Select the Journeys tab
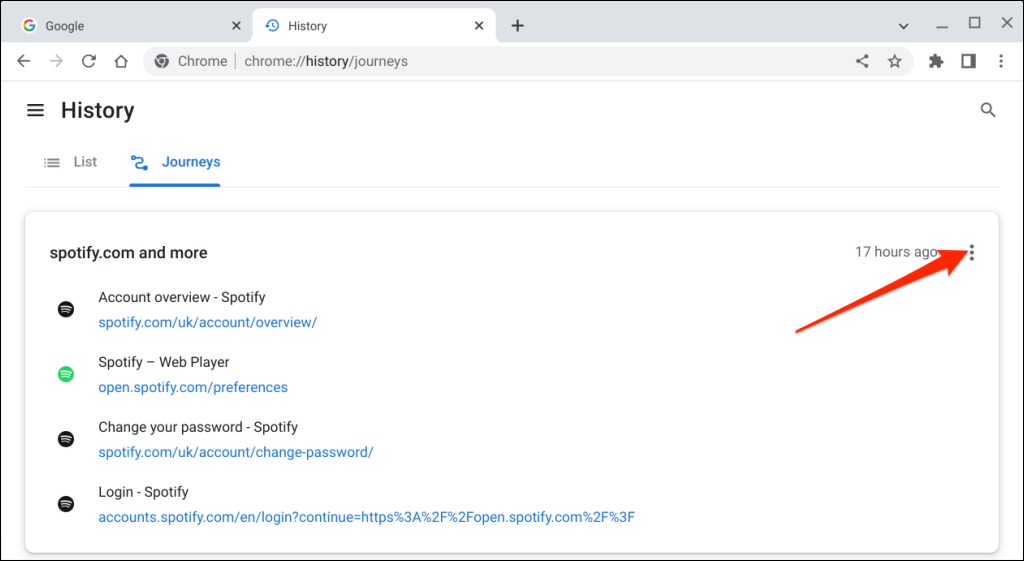Screen dimensions: 1024x561 [176, 162]
